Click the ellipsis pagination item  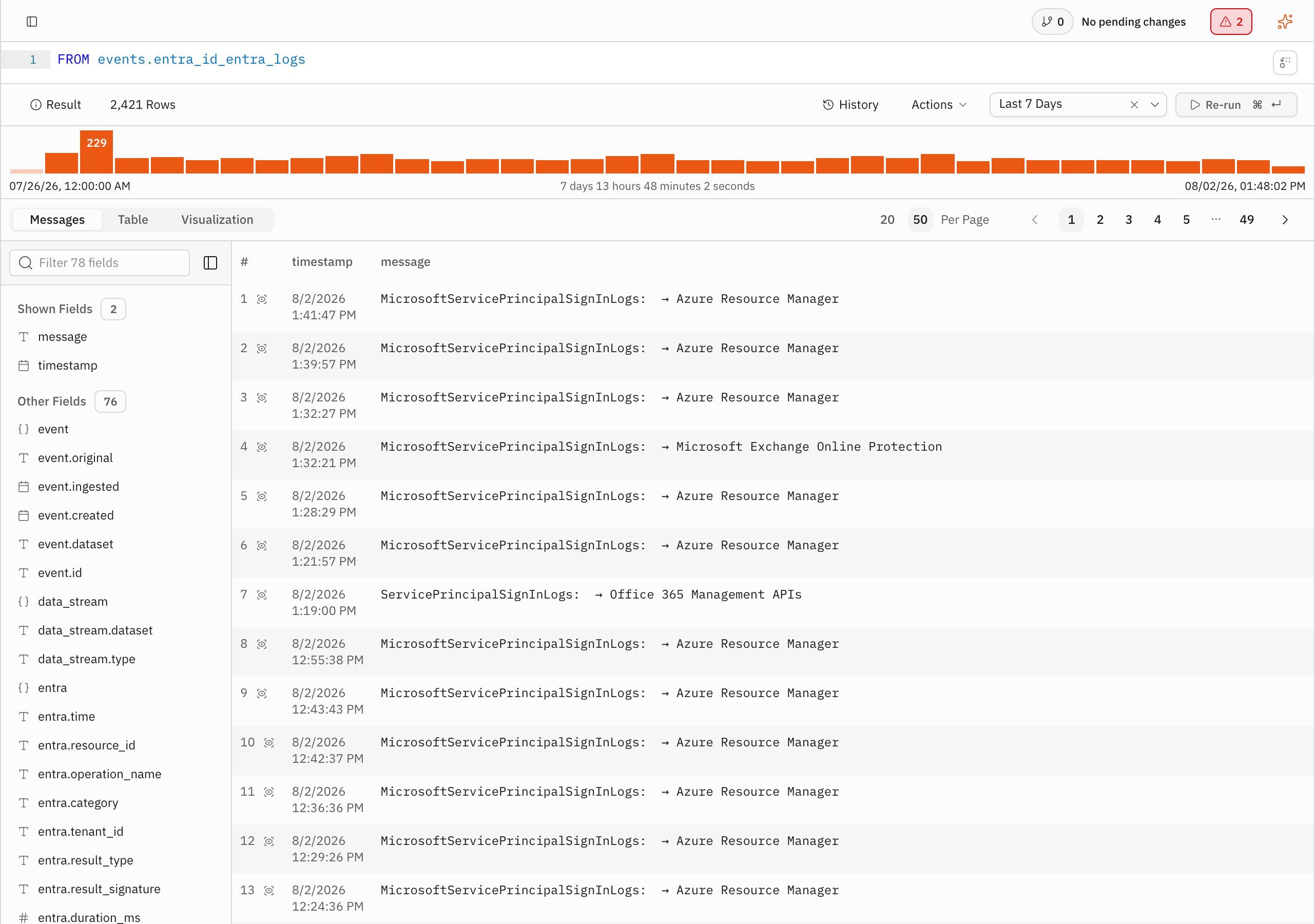(1216, 220)
